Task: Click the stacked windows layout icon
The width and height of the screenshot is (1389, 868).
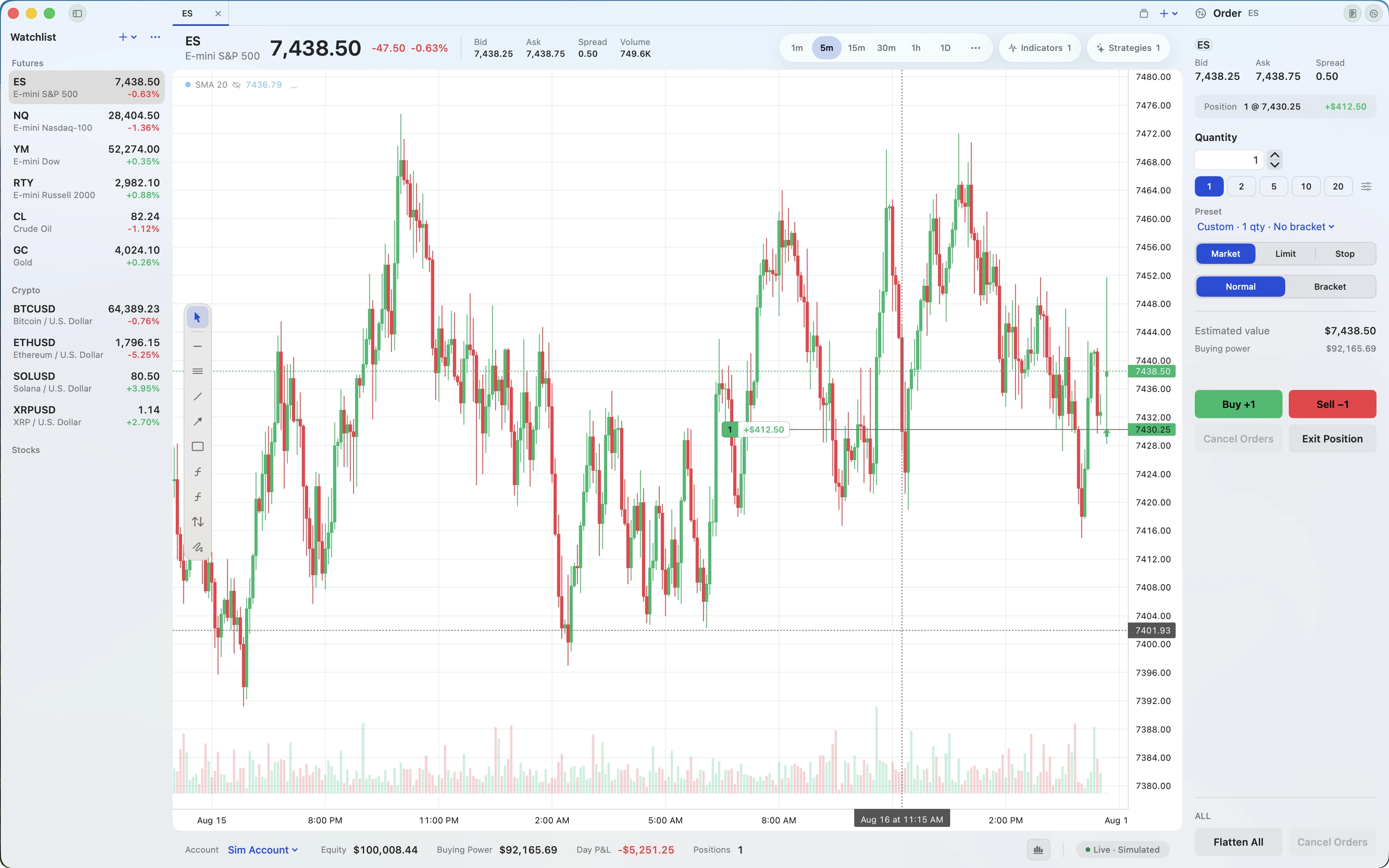Action: coord(1143,13)
